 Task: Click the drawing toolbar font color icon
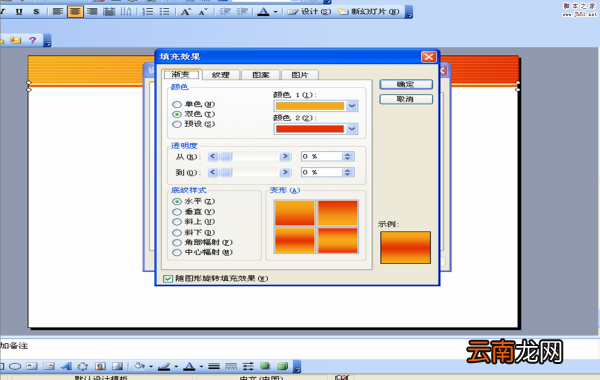(189, 366)
